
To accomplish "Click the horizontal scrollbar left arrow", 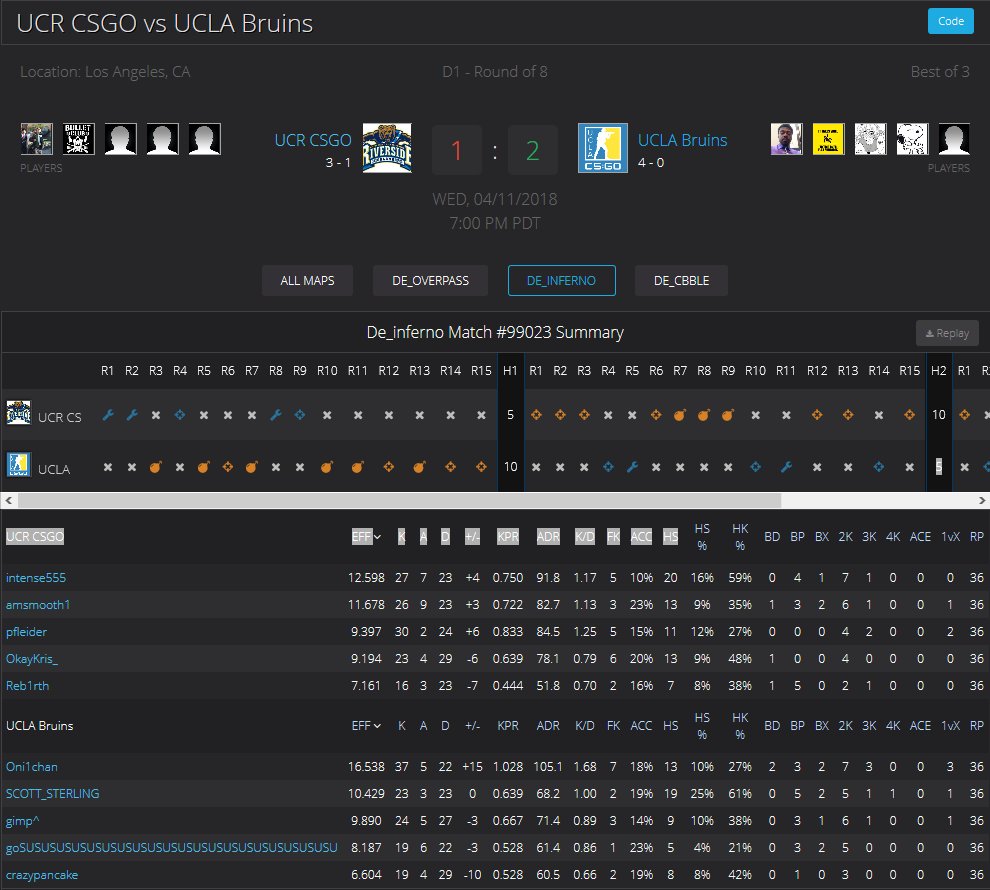I will [x=8, y=501].
